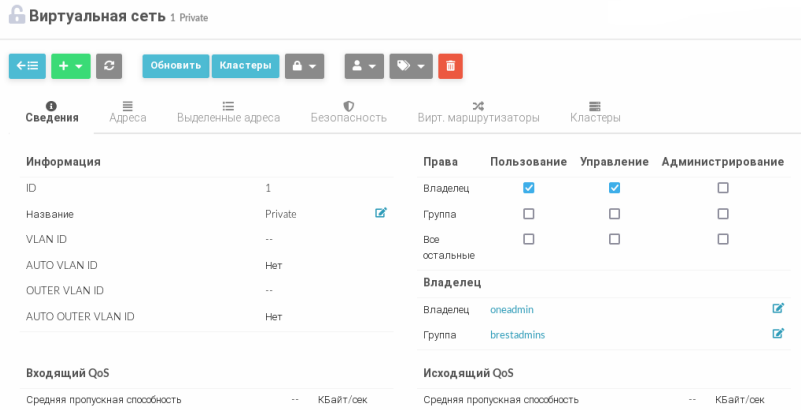Image resolution: width=802 pixels, height=410 pixels.
Task: Check Пользование for все остальные
Action: (x=529, y=239)
